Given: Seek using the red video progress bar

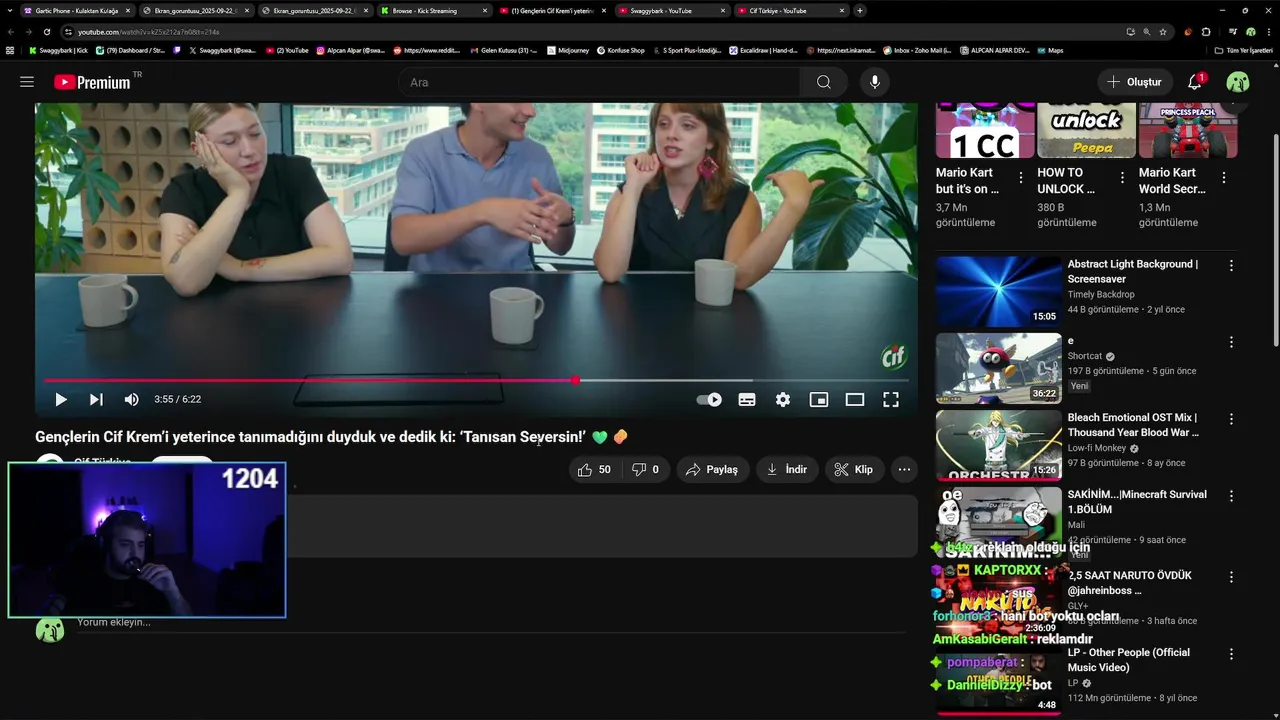Looking at the screenshot, I should click(476, 380).
